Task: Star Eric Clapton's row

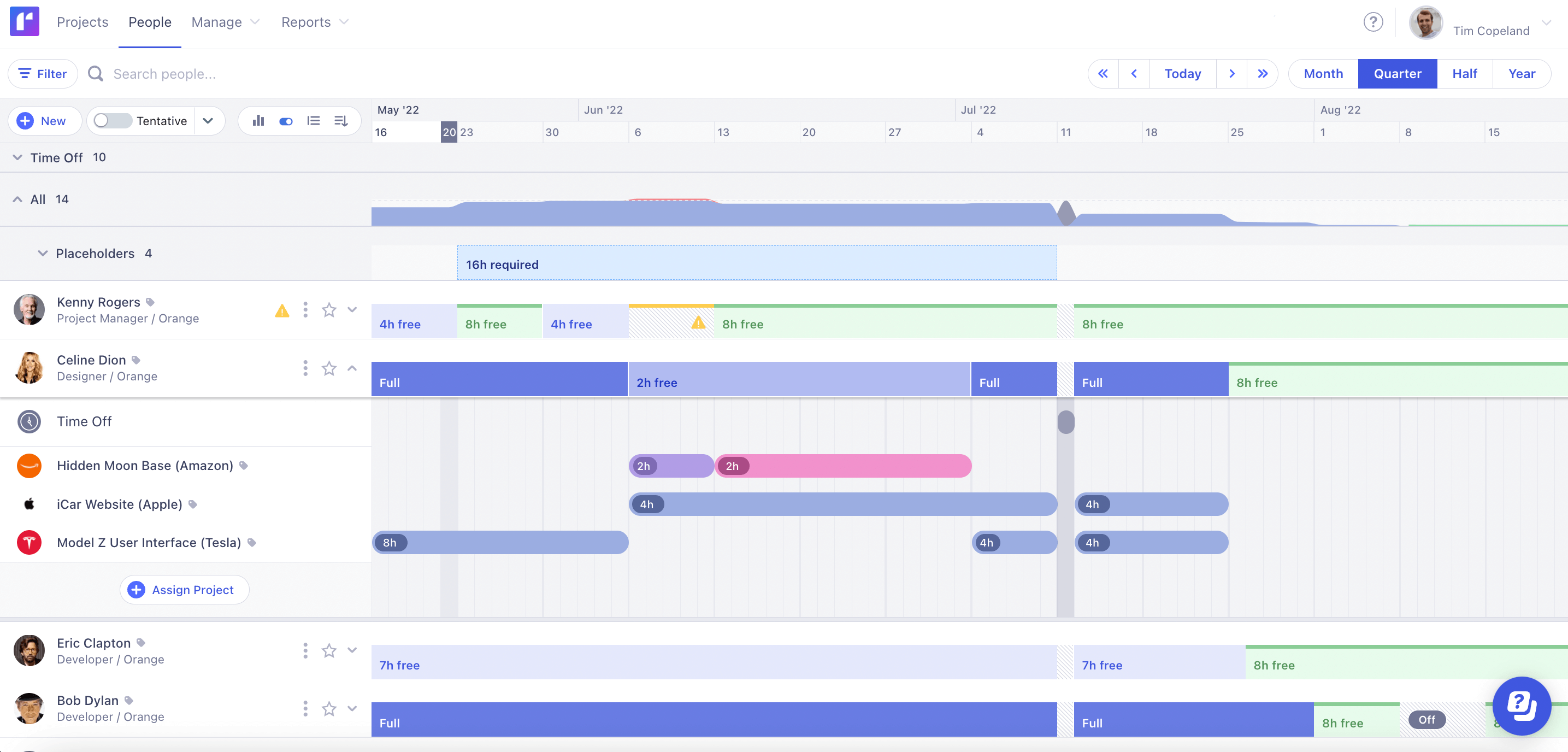Action: tap(329, 650)
